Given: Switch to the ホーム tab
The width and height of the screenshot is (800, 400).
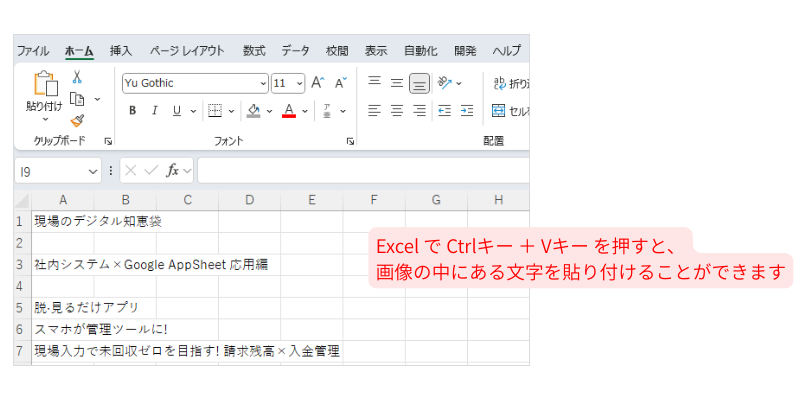Looking at the screenshot, I should pyautogui.click(x=79, y=51).
